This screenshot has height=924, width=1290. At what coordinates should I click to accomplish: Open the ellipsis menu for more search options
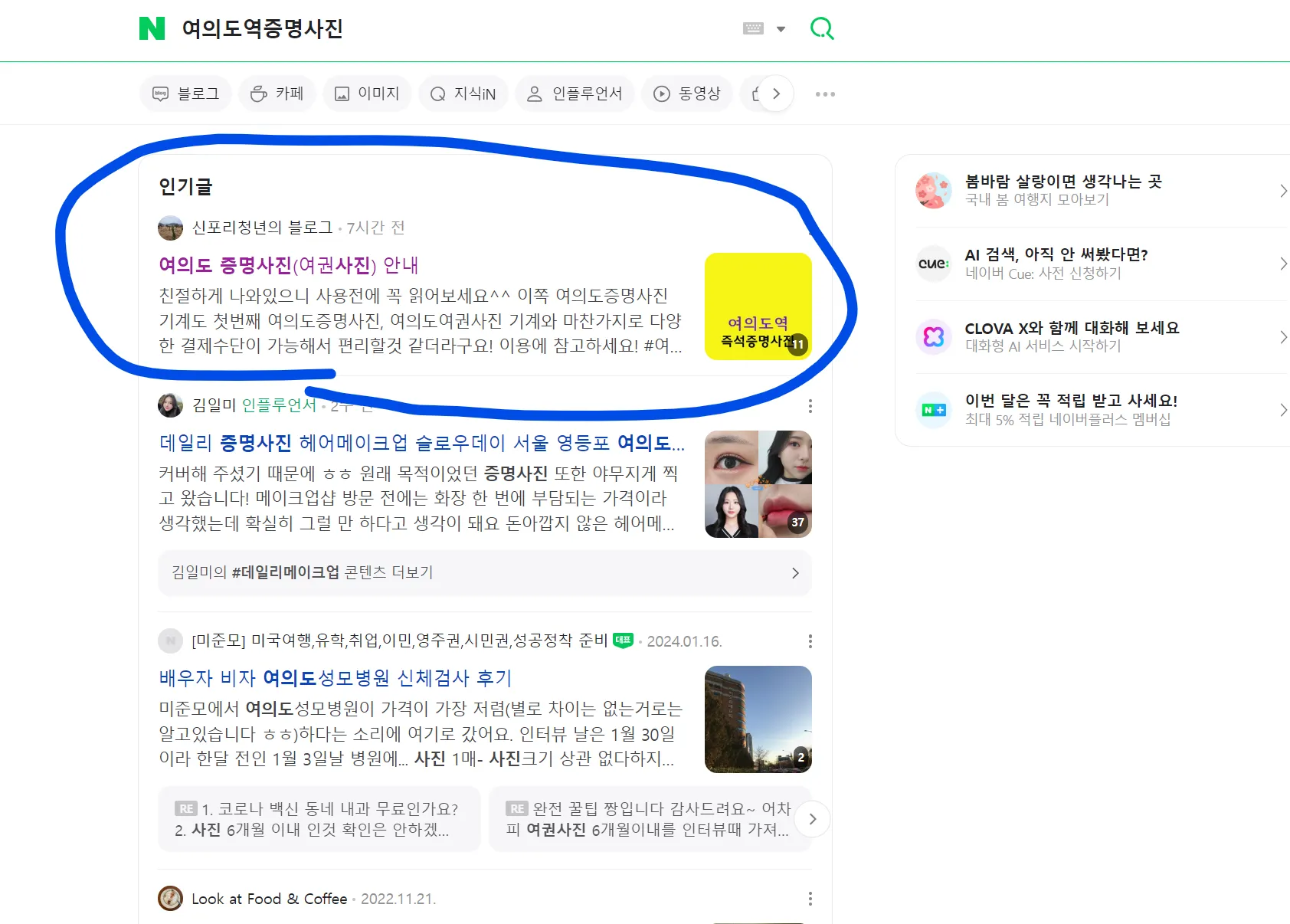(824, 93)
